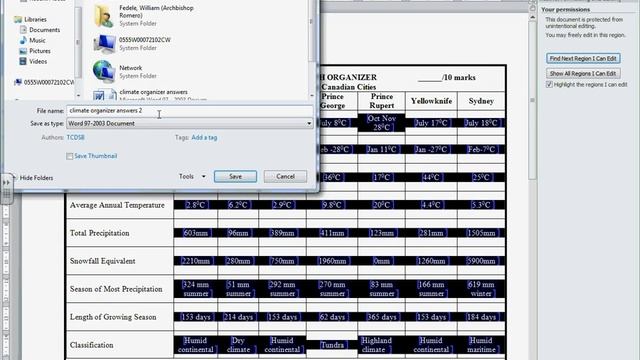
Task: Click the Word document vertical scrollbar
Action: click(x=532, y=100)
